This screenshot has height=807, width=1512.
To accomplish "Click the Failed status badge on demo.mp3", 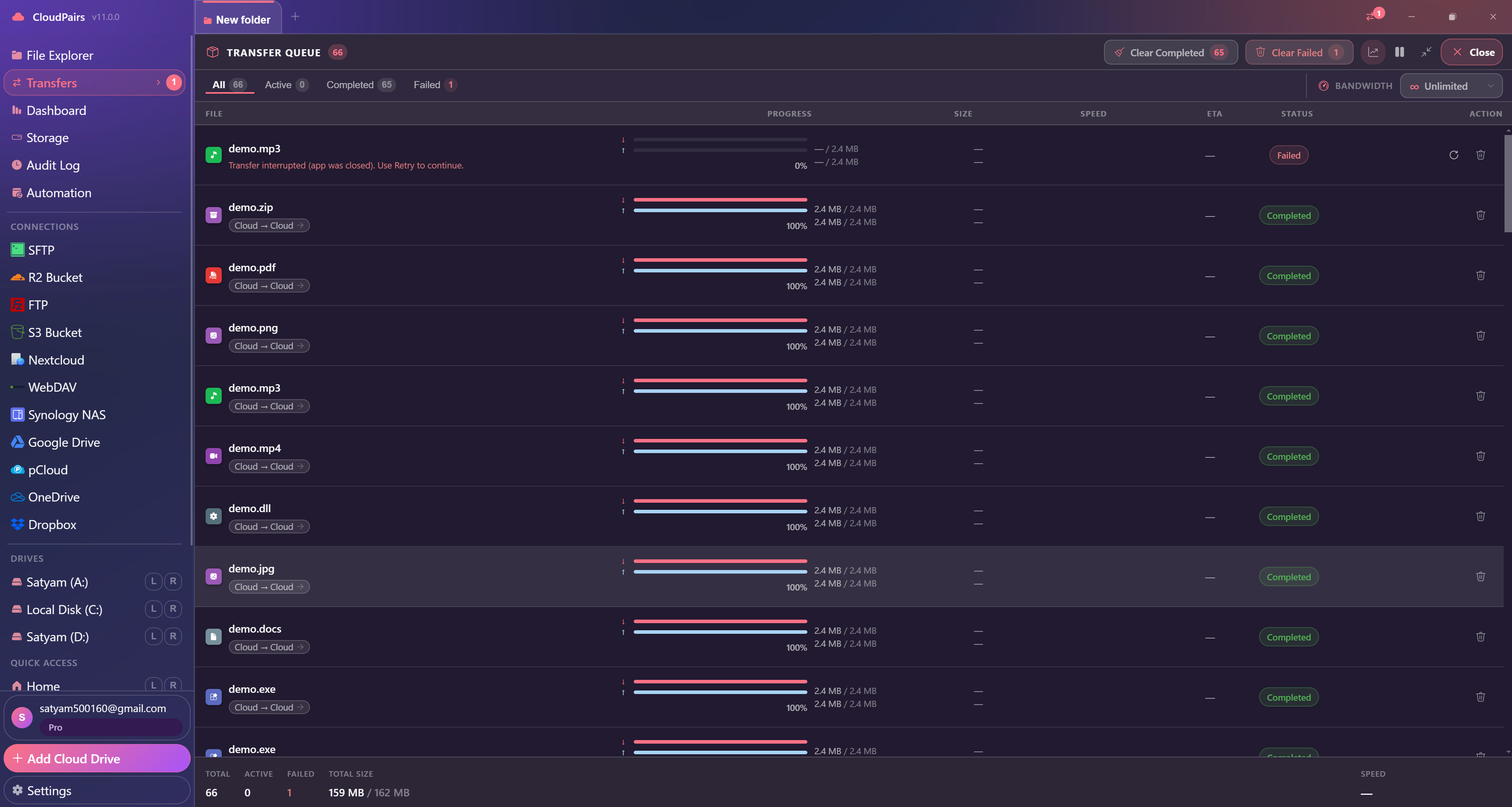I will (x=1288, y=155).
